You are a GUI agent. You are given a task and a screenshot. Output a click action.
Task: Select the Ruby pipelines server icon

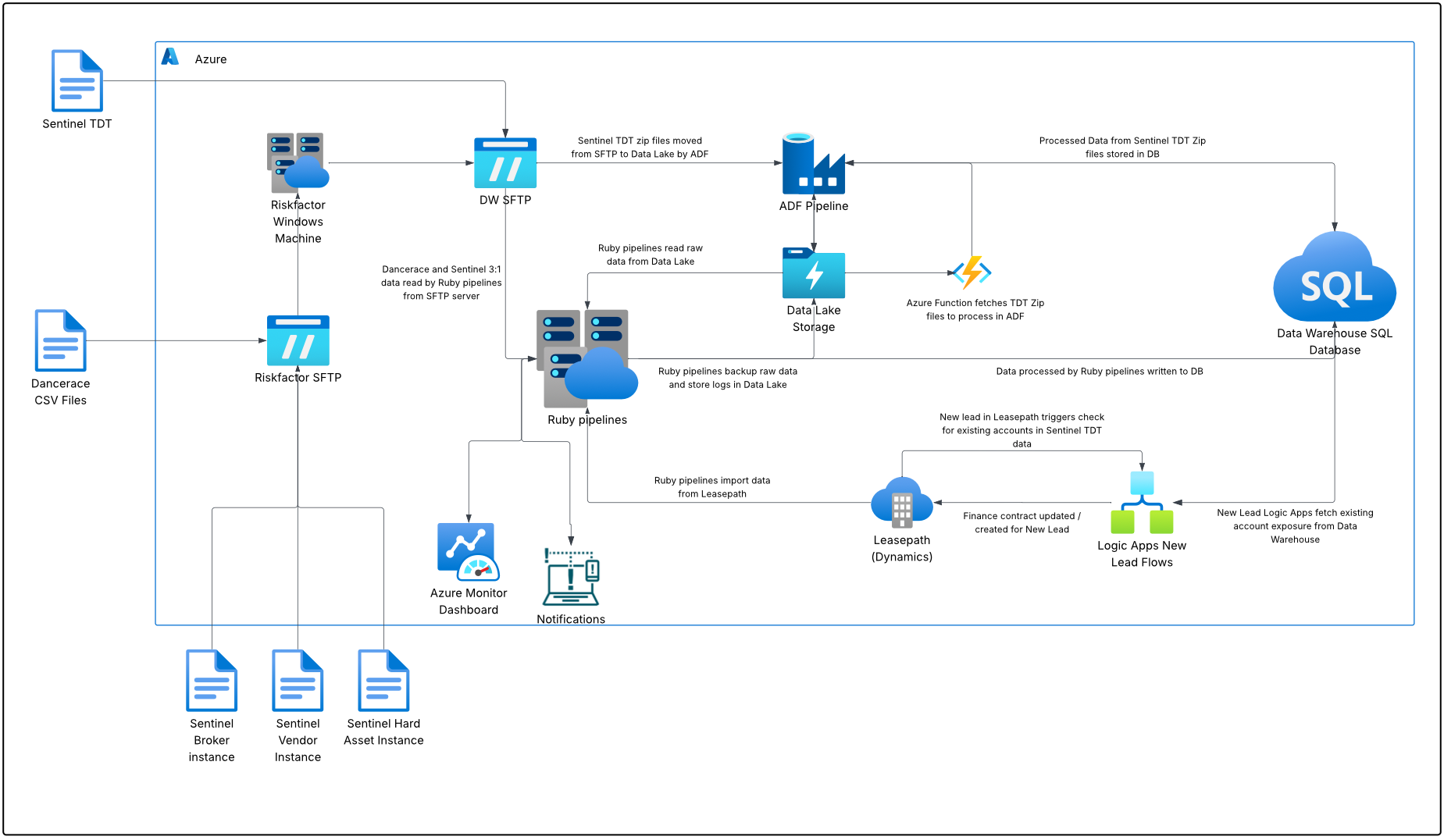[587, 359]
